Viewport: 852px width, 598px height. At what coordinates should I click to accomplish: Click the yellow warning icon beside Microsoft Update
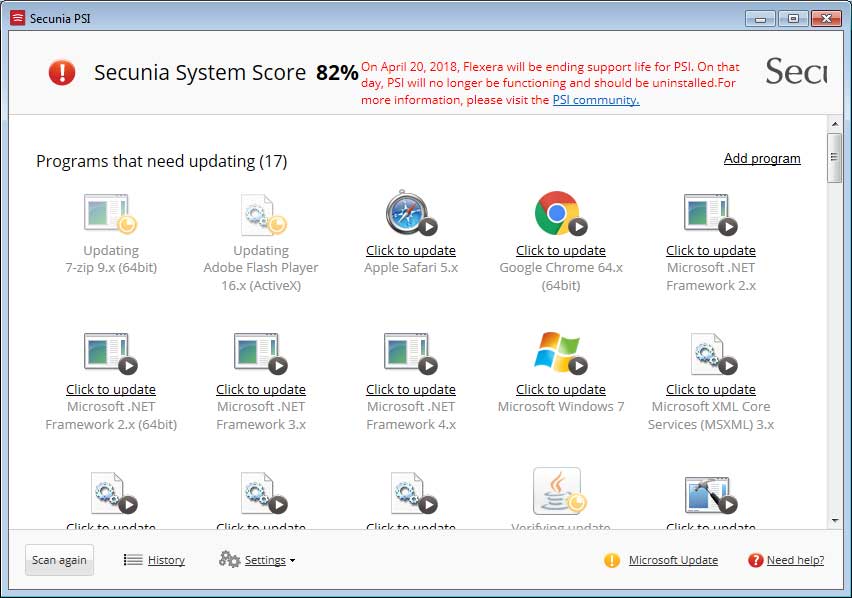tap(612, 560)
